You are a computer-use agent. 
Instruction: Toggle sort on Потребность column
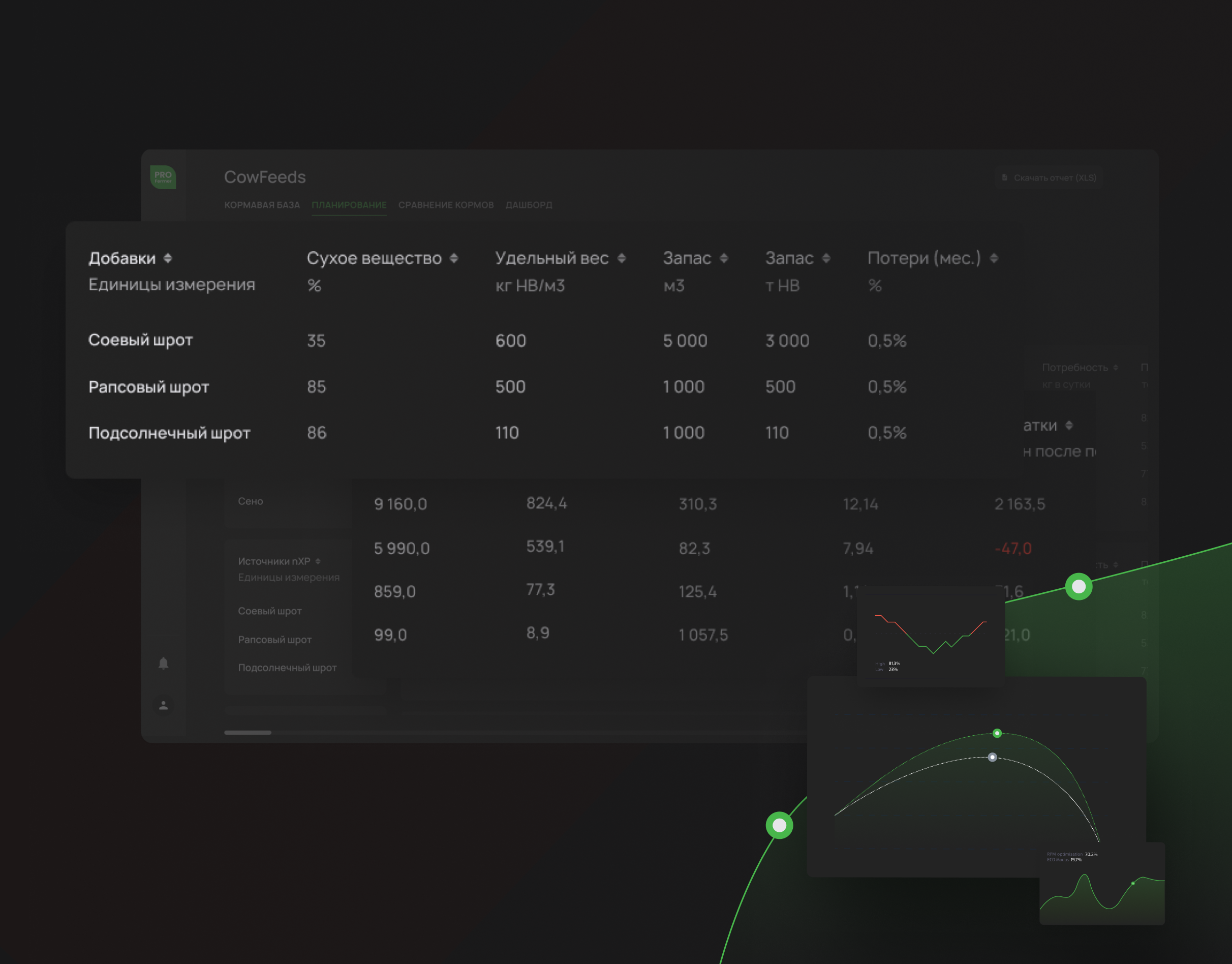point(1115,368)
